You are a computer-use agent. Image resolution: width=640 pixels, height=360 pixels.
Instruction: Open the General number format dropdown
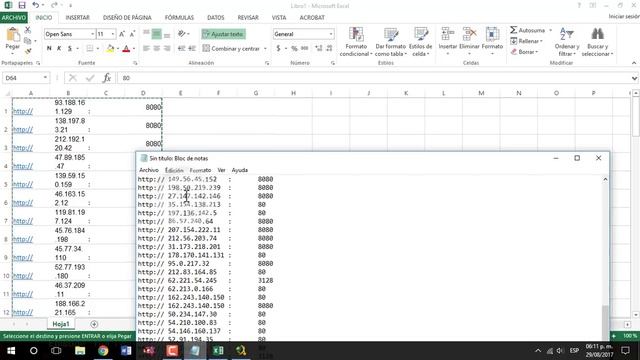point(331,34)
